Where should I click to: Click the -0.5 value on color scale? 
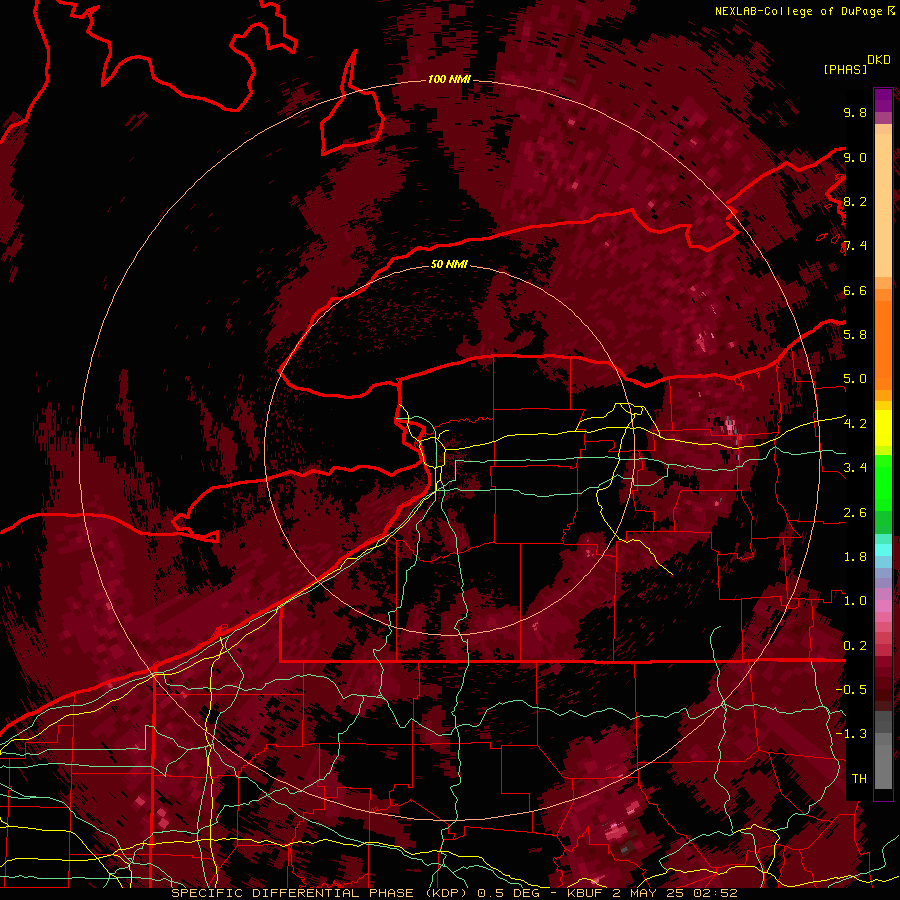[852, 690]
